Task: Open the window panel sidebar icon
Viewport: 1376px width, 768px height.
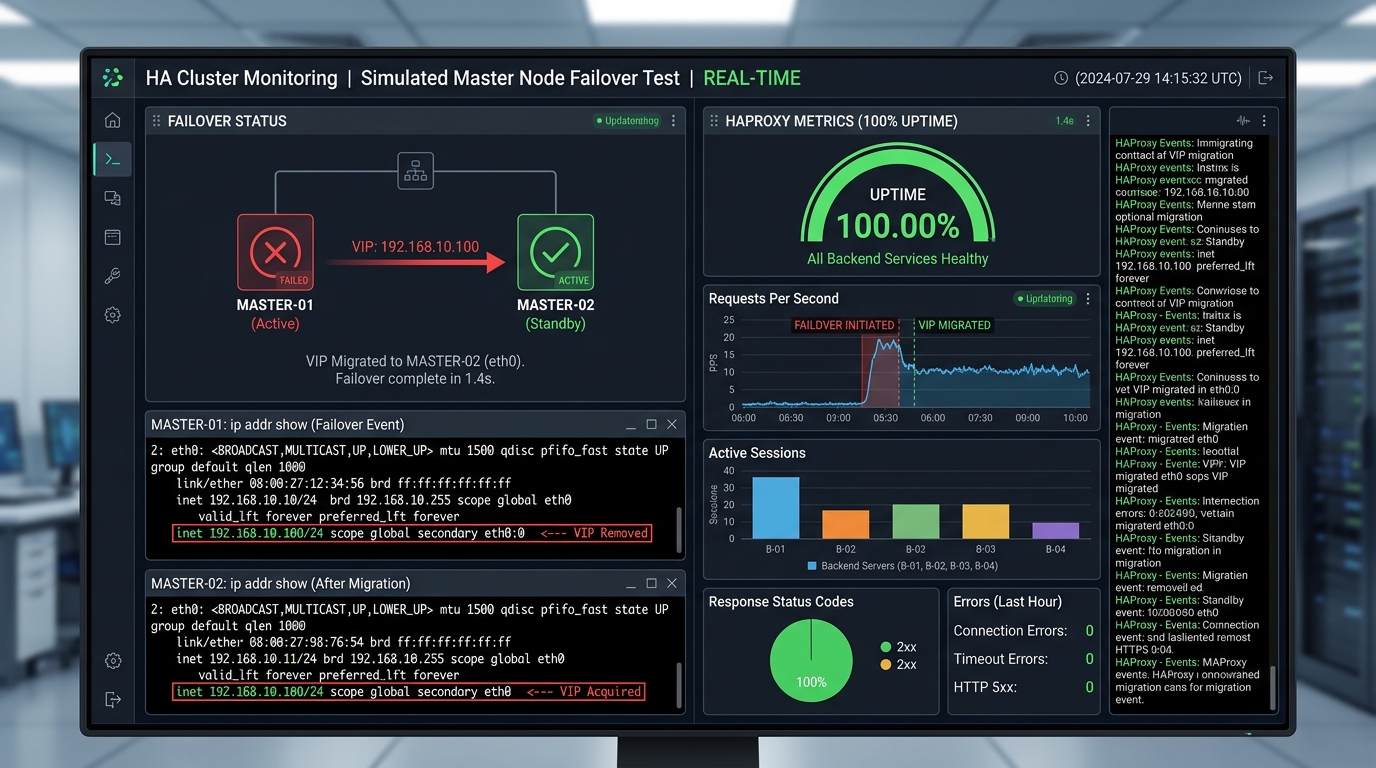Action: tap(113, 237)
